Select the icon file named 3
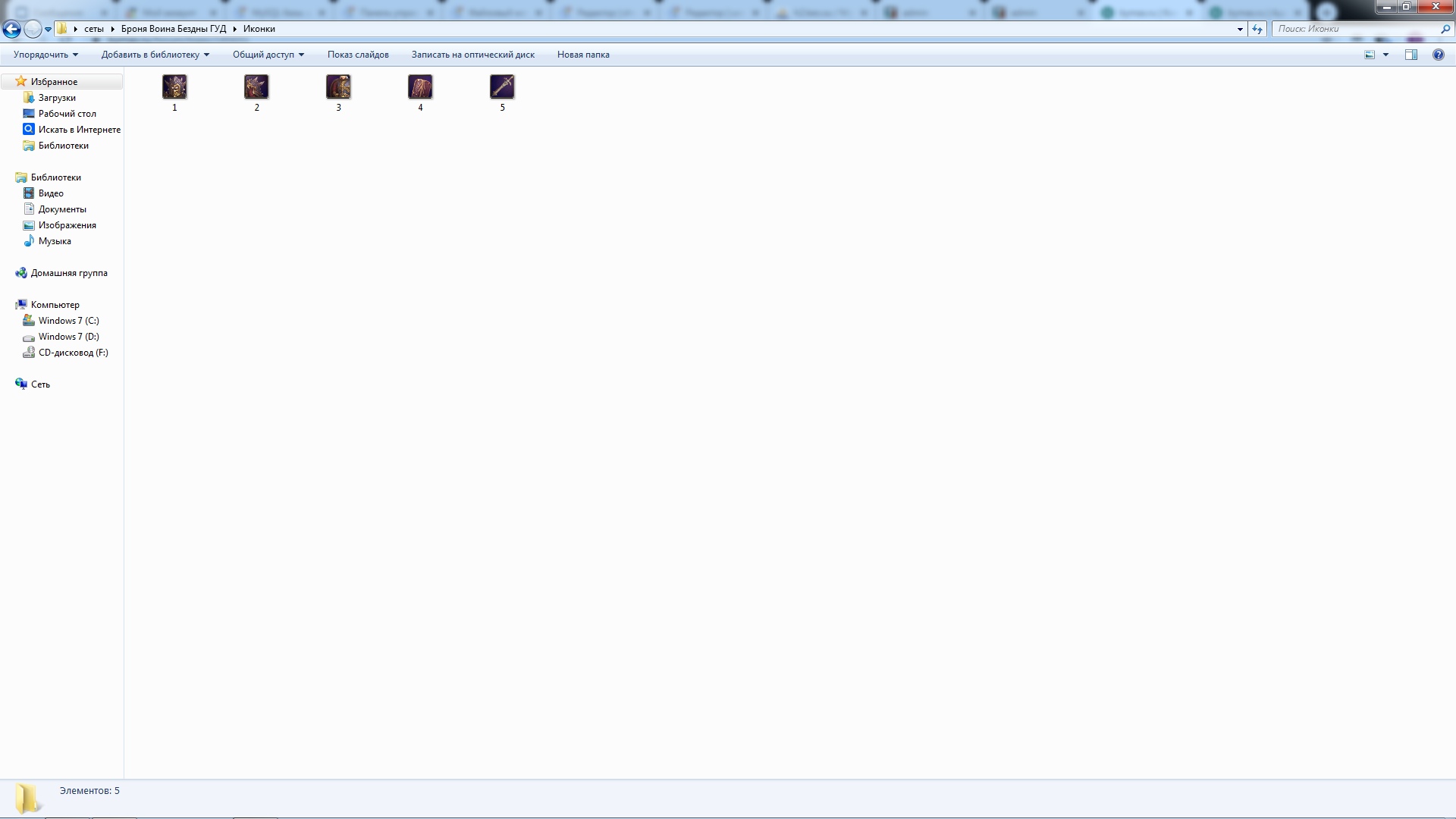The width and height of the screenshot is (1456, 819). click(x=338, y=87)
